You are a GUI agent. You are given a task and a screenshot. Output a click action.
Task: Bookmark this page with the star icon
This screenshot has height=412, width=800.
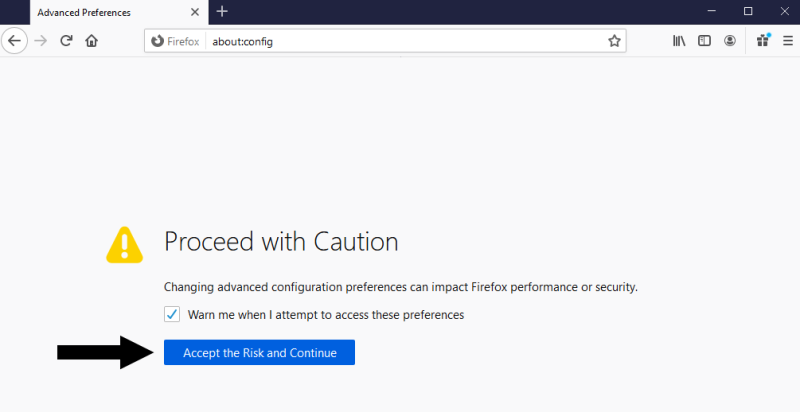(614, 41)
